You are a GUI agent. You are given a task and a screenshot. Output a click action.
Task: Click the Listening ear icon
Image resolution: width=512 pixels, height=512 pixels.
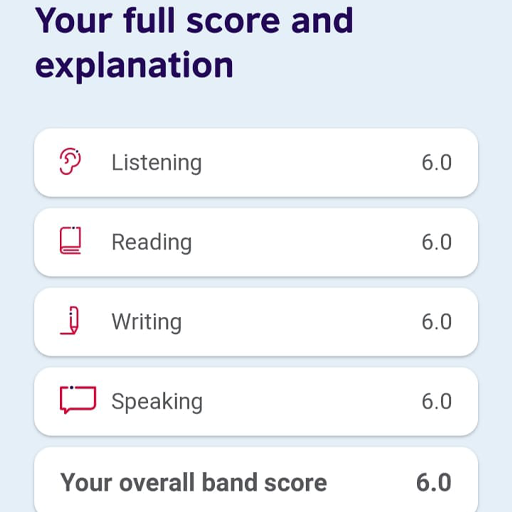pyautogui.click(x=70, y=161)
